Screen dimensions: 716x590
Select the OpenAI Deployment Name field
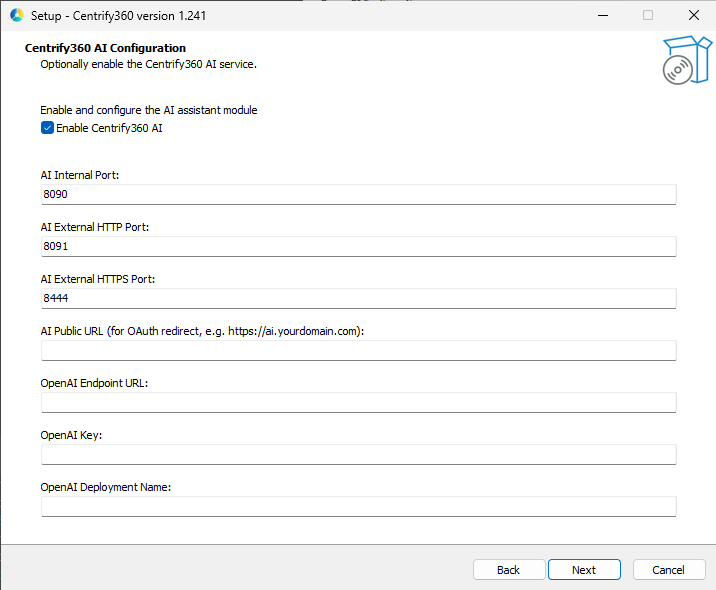pos(358,507)
